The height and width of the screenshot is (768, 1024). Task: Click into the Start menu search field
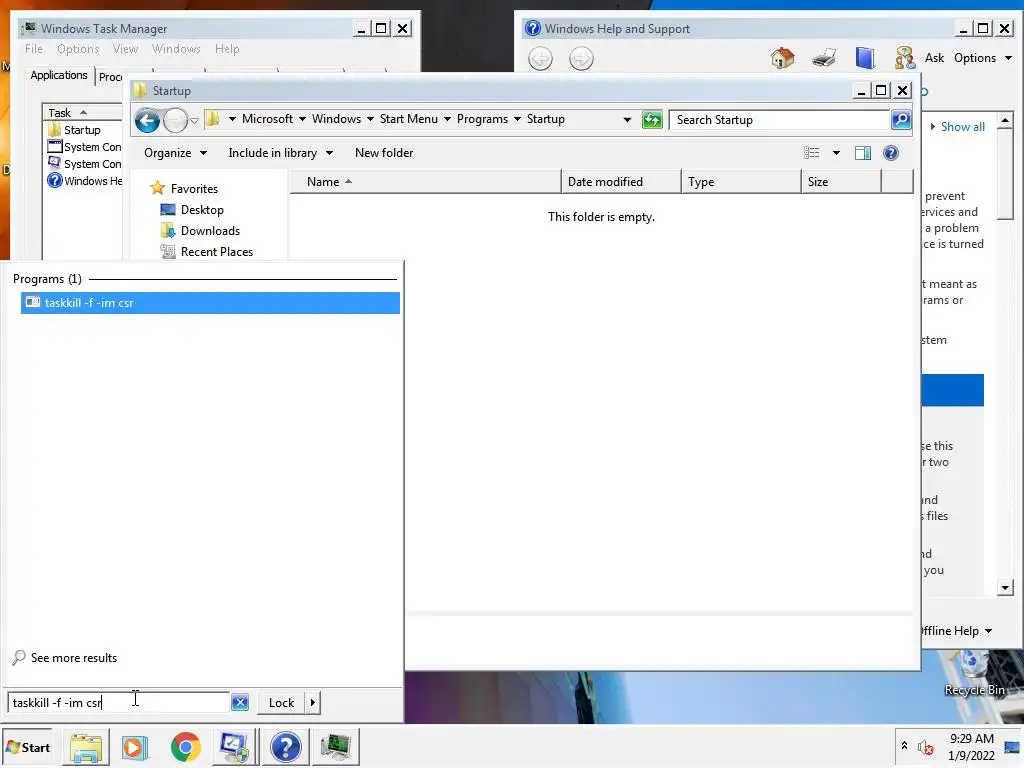(118, 703)
